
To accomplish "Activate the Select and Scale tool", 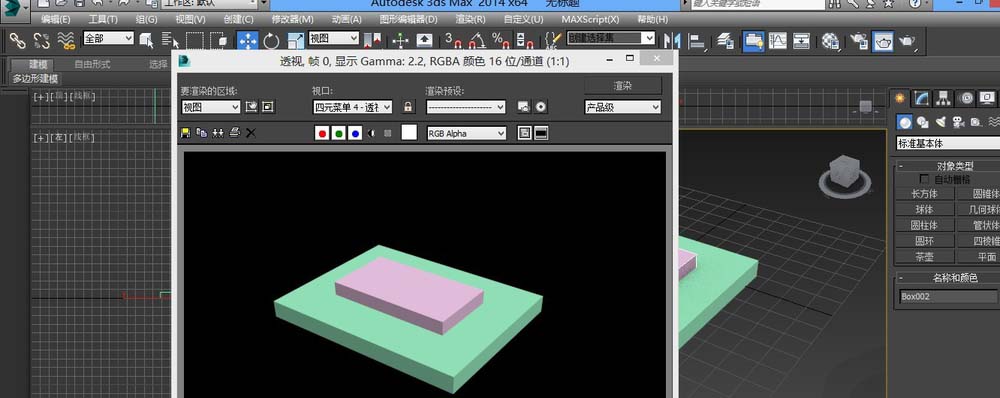I will tap(295, 41).
